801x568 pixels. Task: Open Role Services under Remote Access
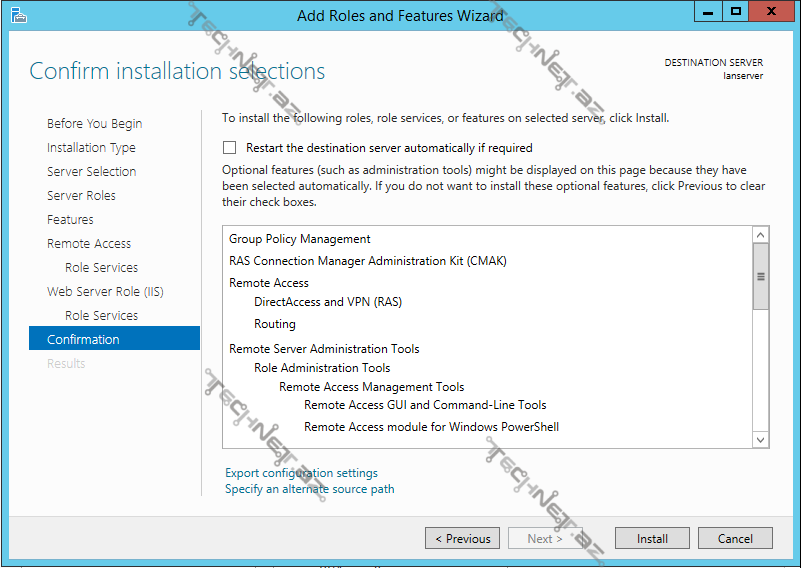(x=101, y=268)
